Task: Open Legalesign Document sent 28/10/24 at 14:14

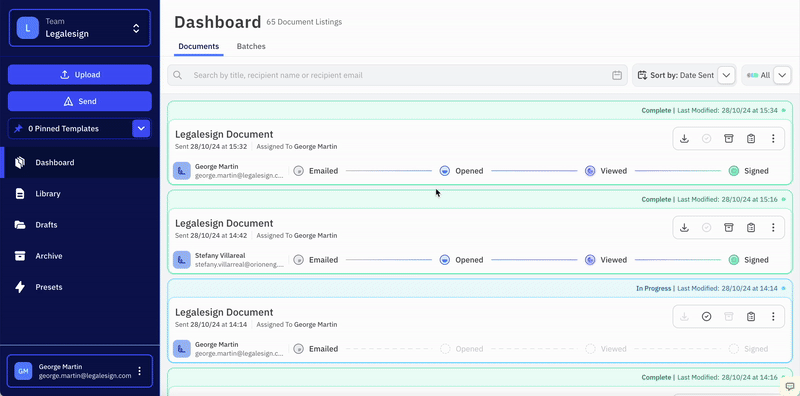Action: click(x=224, y=312)
